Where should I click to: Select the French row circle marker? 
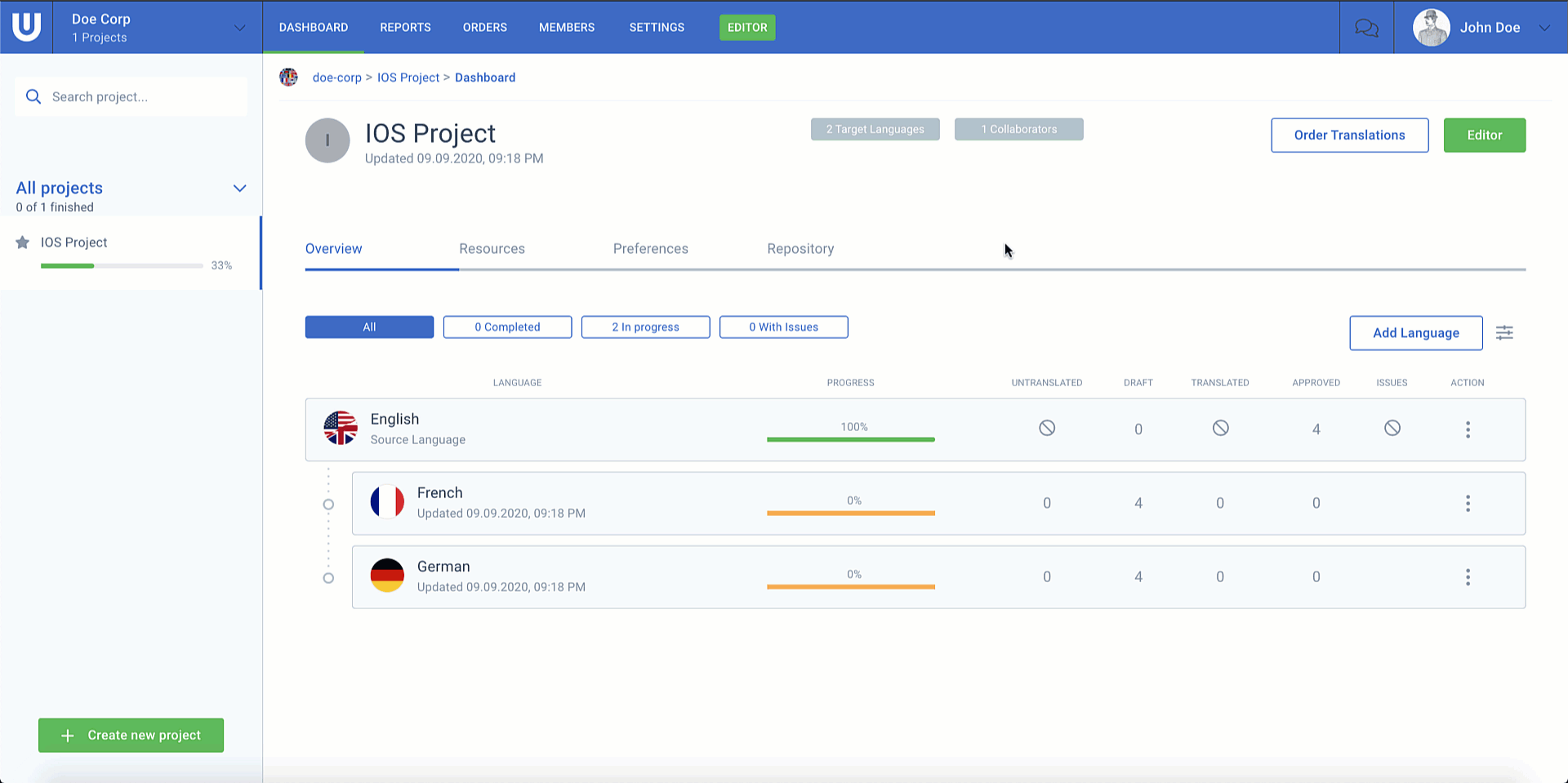click(x=328, y=505)
